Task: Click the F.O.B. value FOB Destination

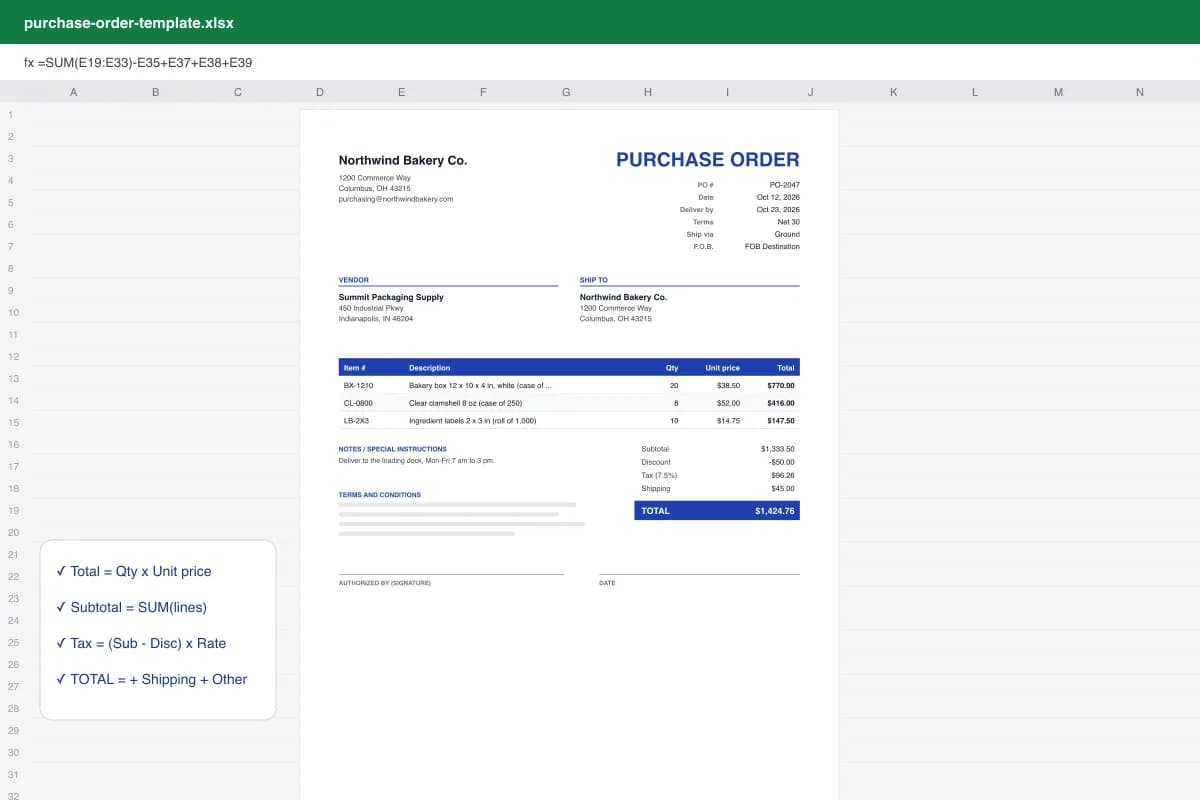Action: 772,246
